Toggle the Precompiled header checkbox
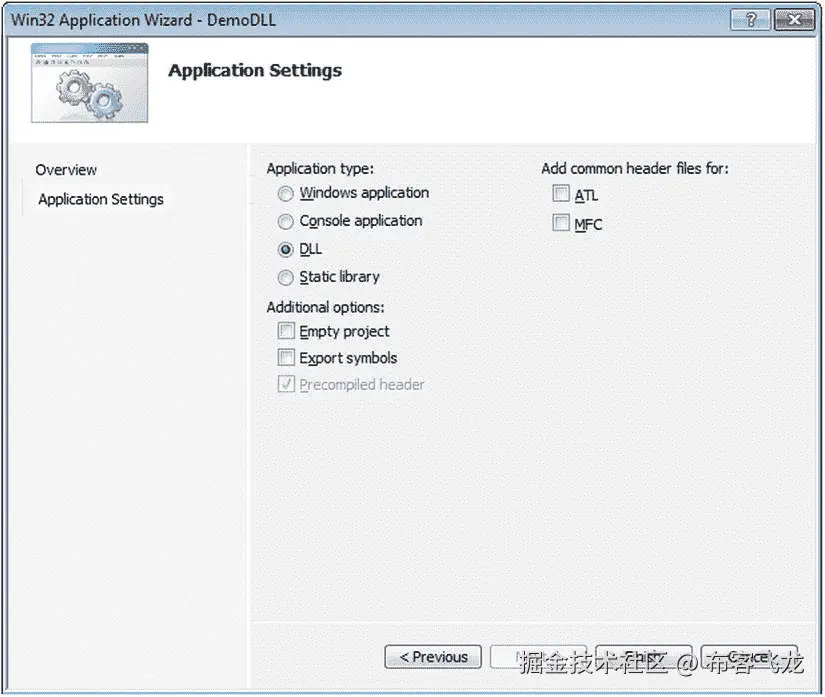Image resolution: width=825 pixels, height=697 pixels. pos(286,384)
